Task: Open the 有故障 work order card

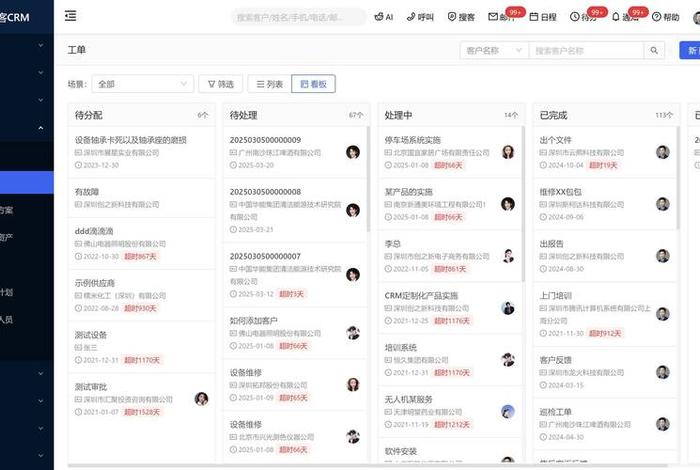Action: coord(142,198)
